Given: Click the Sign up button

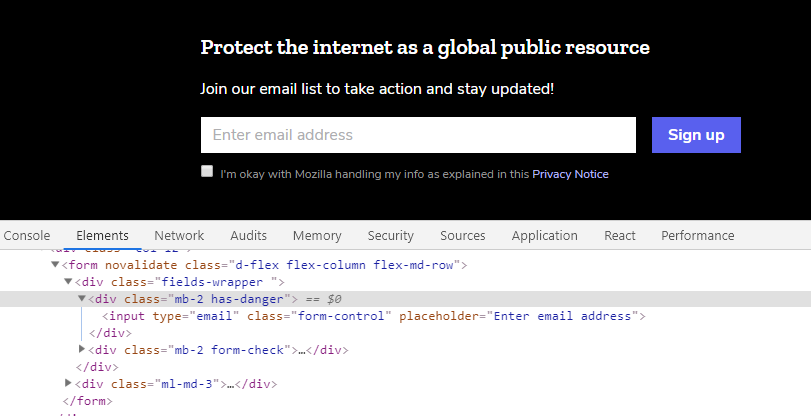Looking at the screenshot, I should coord(696,135).
